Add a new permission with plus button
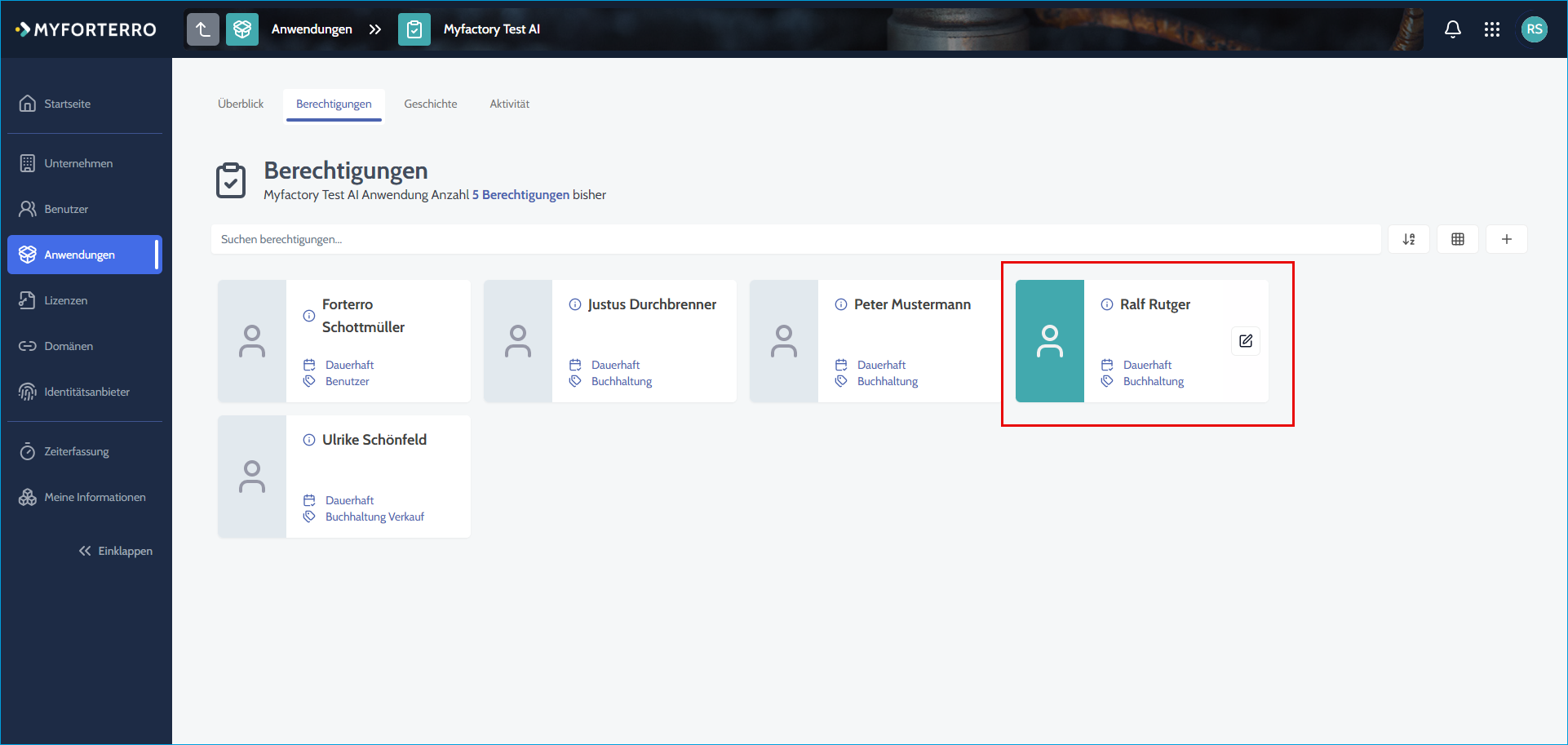The width and height of the screenshot is (1568, 745). (x=1507, y=239)
